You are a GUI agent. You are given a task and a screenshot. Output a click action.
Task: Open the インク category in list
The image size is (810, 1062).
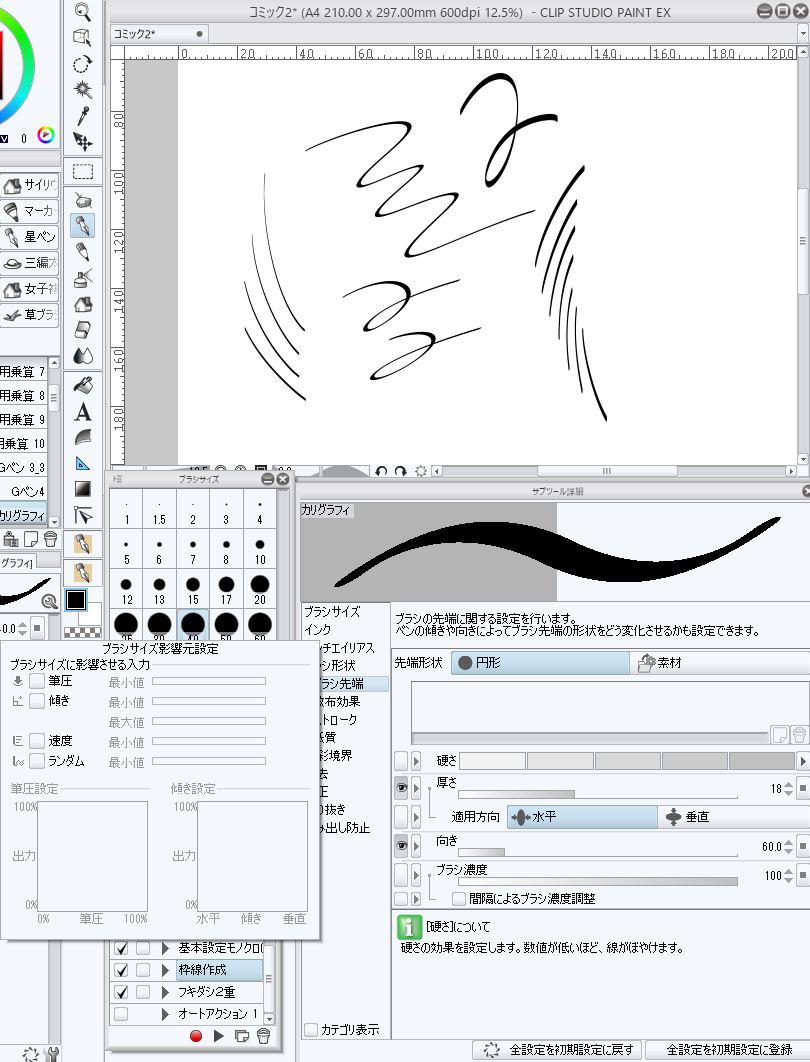(345, 629)
